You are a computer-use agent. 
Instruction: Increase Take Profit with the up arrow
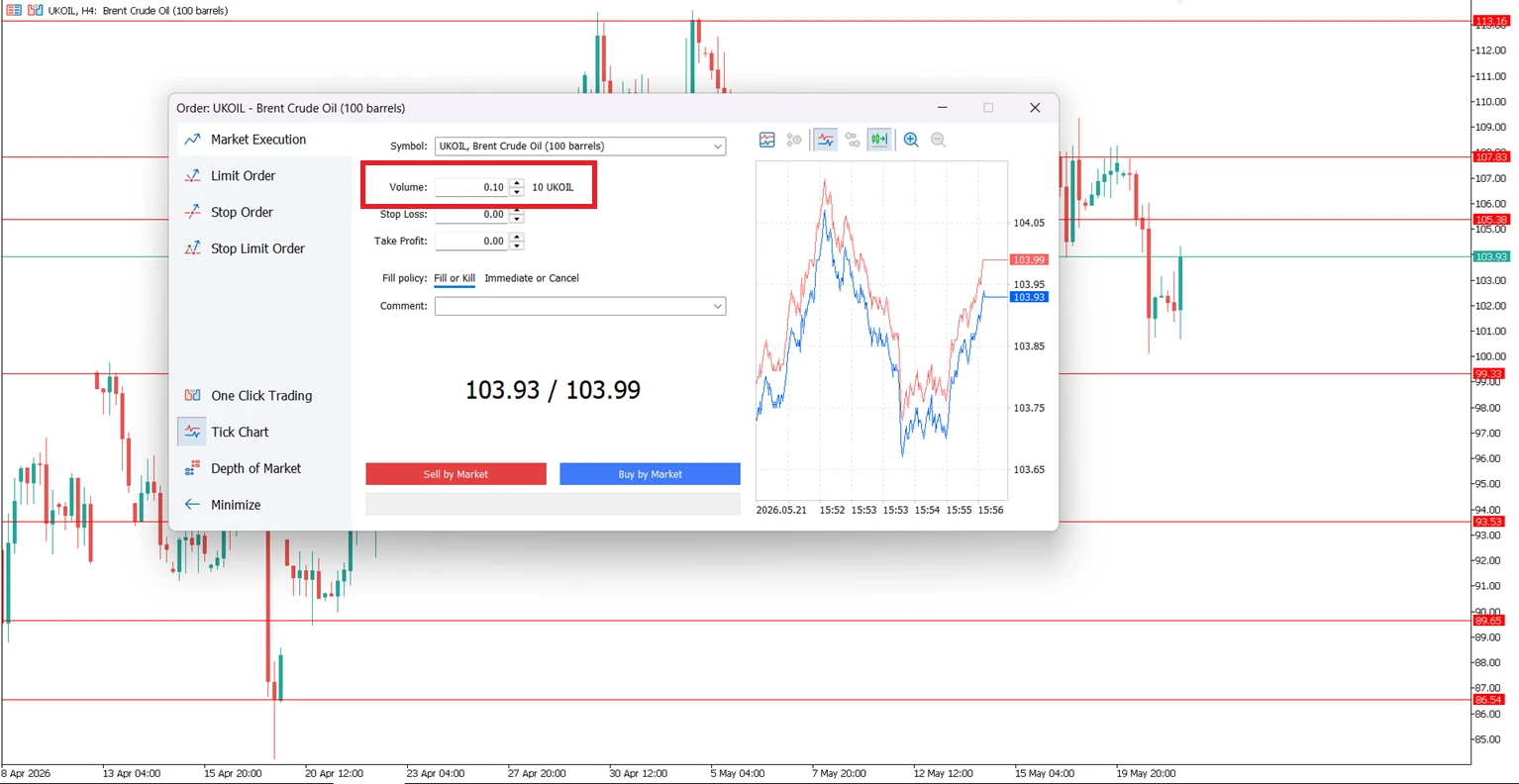tap(517, 237)
